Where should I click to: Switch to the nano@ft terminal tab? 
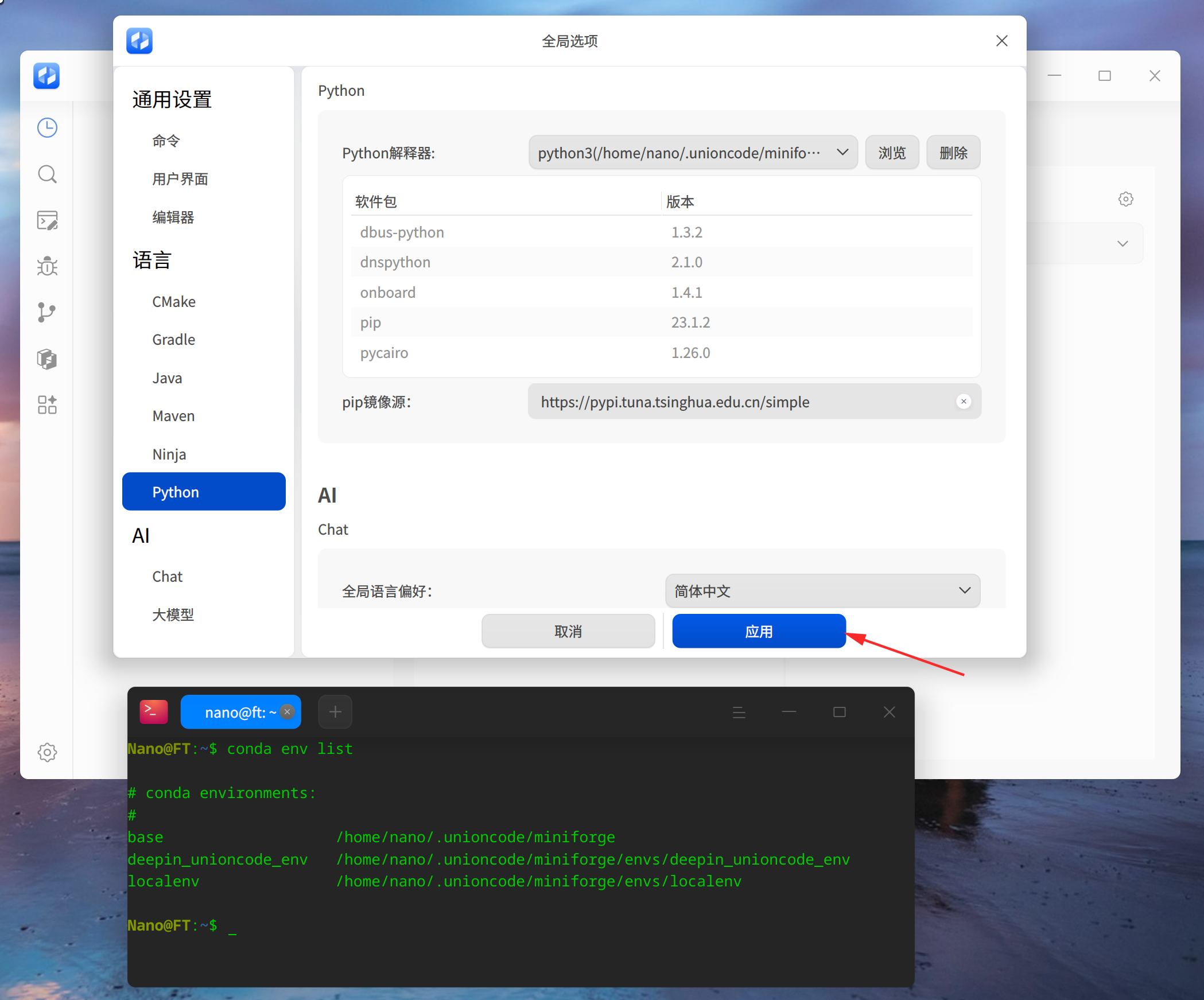[x=240, y=712]
